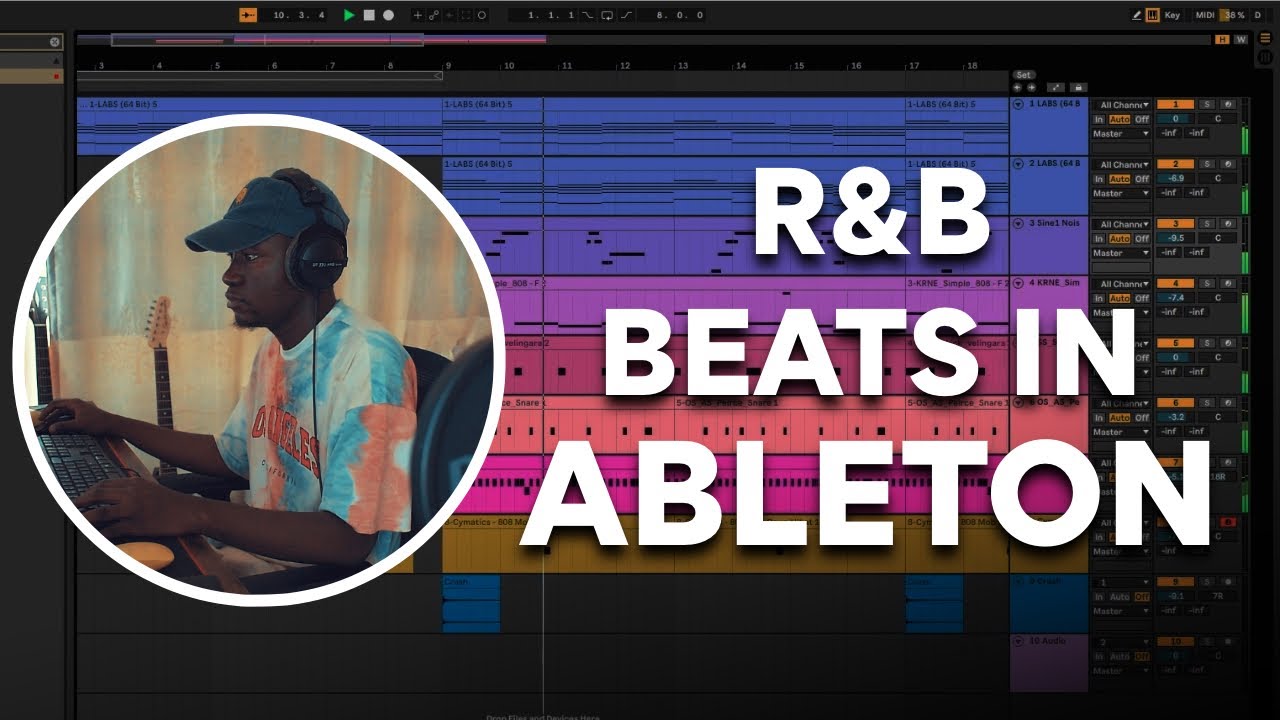Click the Stop button in transport
The image size is (1280, 720).
(x=368, y=15)
